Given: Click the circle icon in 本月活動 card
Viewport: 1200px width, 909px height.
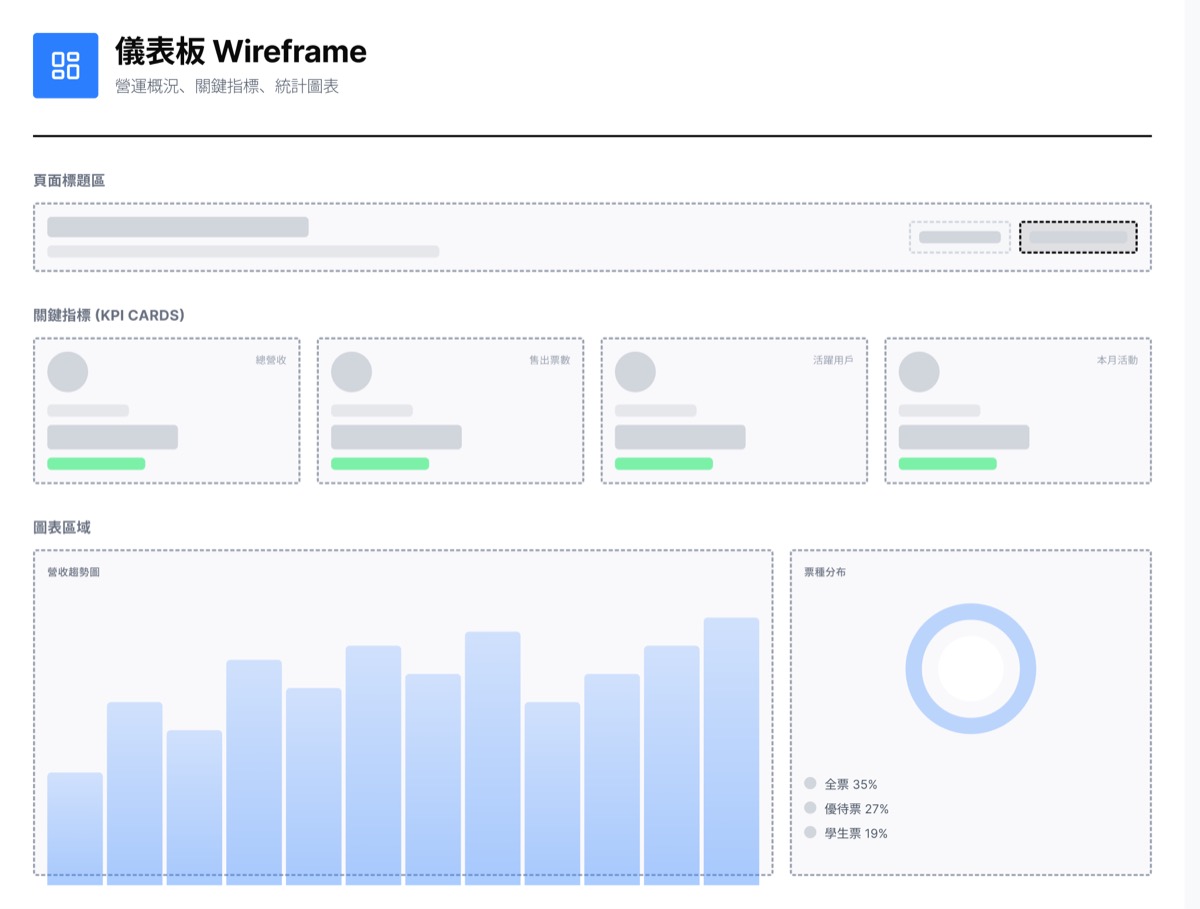Looking at the screenshot, I should click(x=919, y=372).
